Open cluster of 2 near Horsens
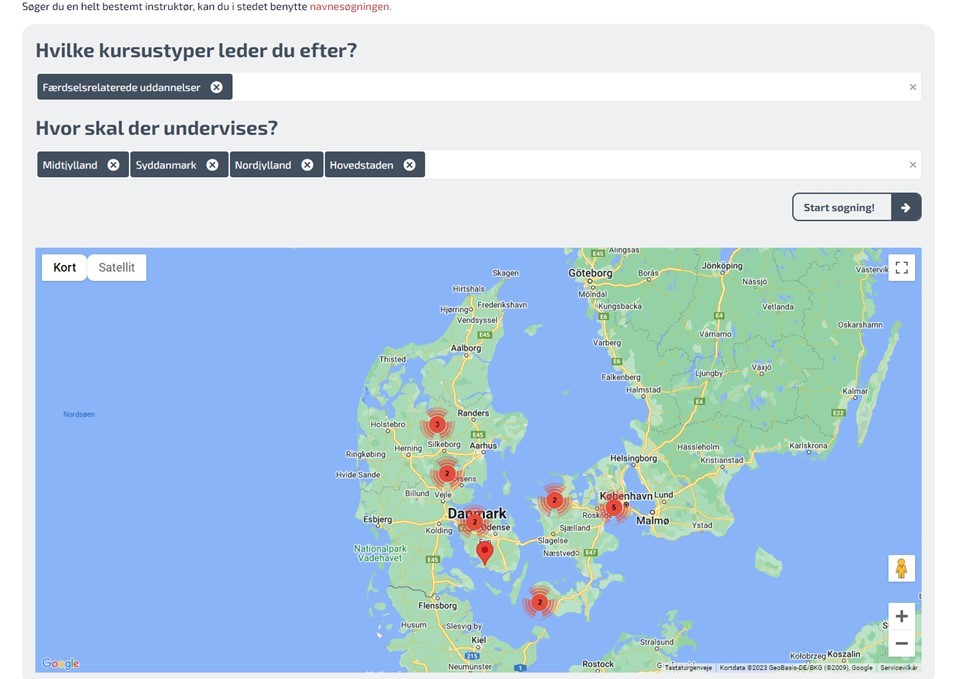Screen dimensions: 961x679 click(447, 473)
